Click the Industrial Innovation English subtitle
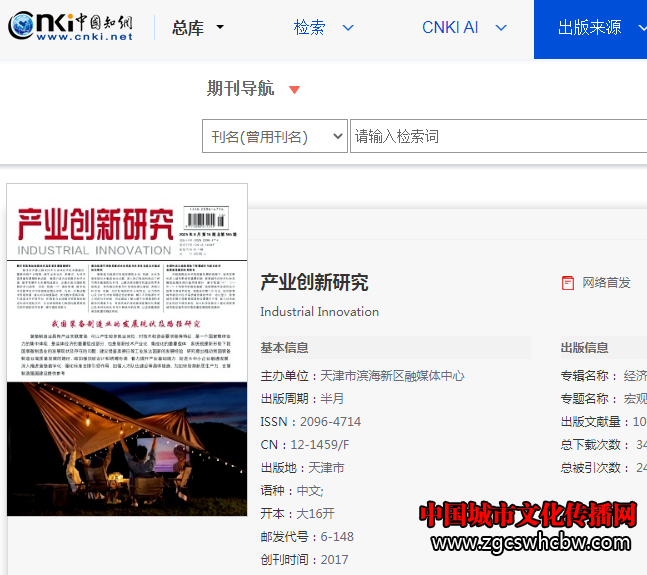The height and width of the screenshot is (575, 647). point(319,311)
